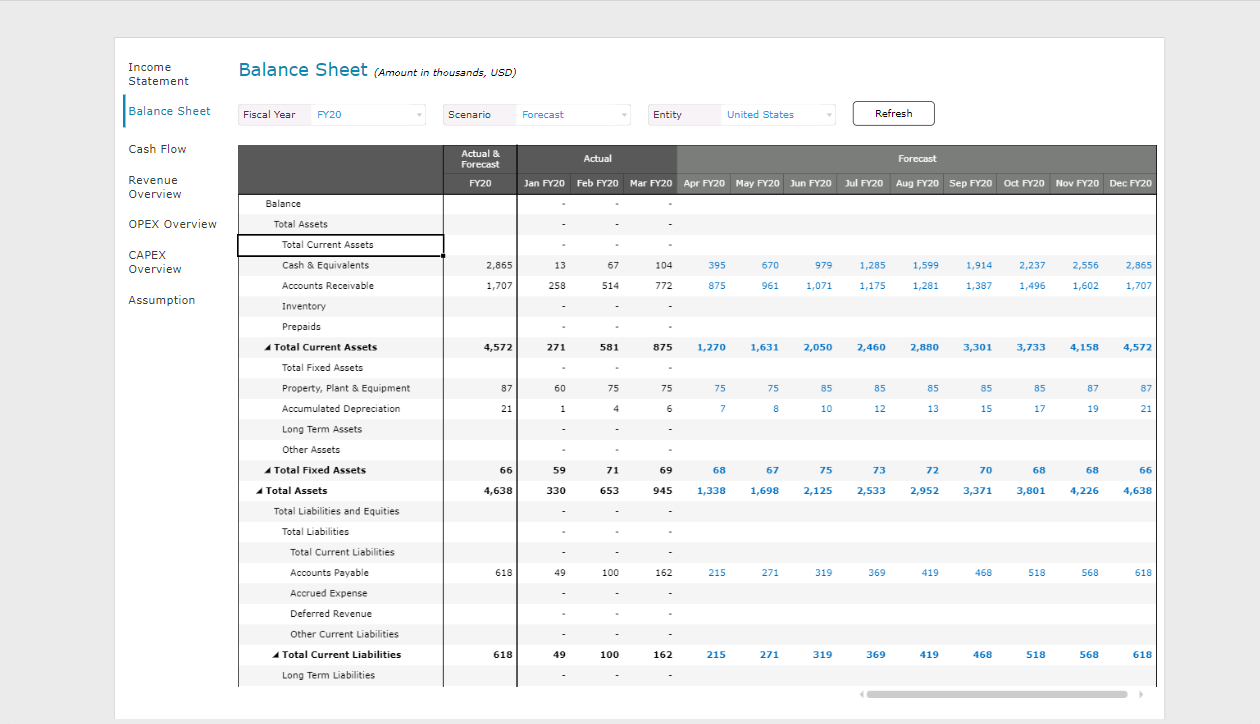Click the Jan FY20 column header
This screenshot has height=724, width=1260.
[x=545, y=183]
